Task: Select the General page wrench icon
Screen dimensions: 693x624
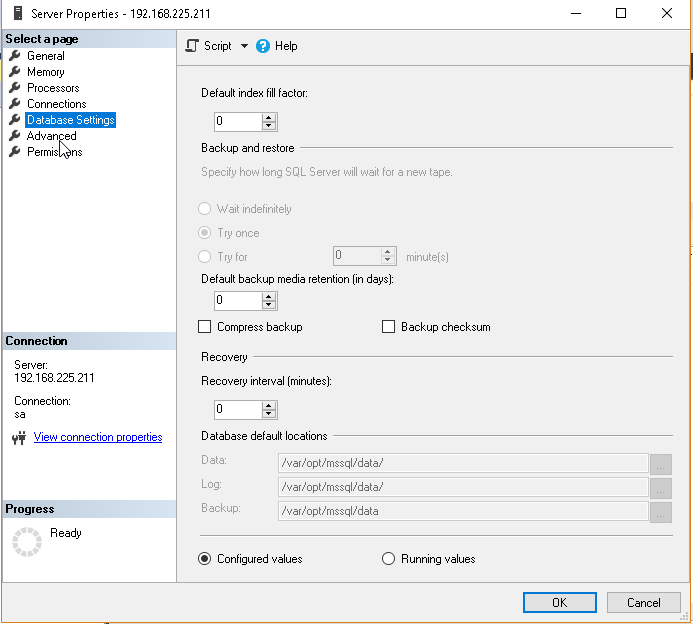Action: 15,56
